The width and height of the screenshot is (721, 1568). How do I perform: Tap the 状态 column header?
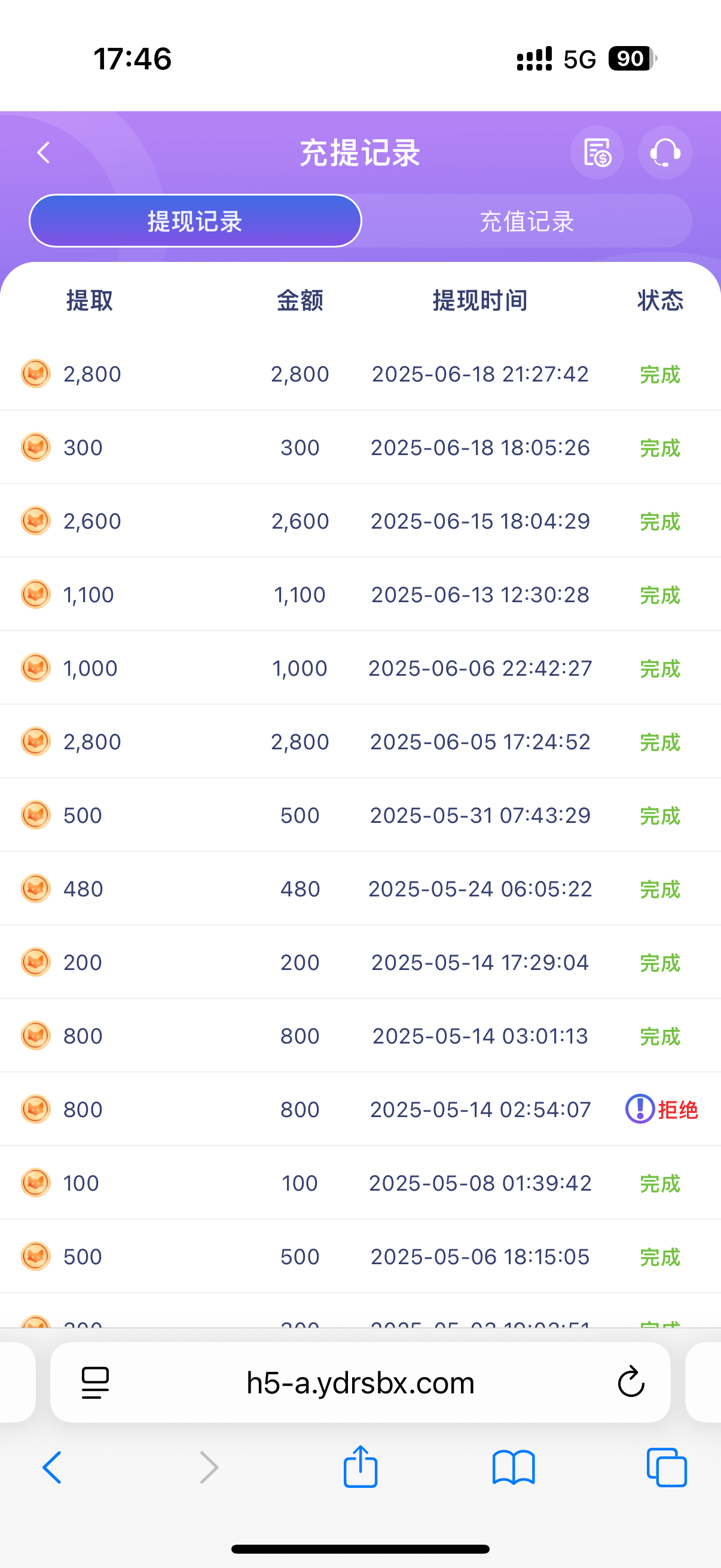[660, 301]
